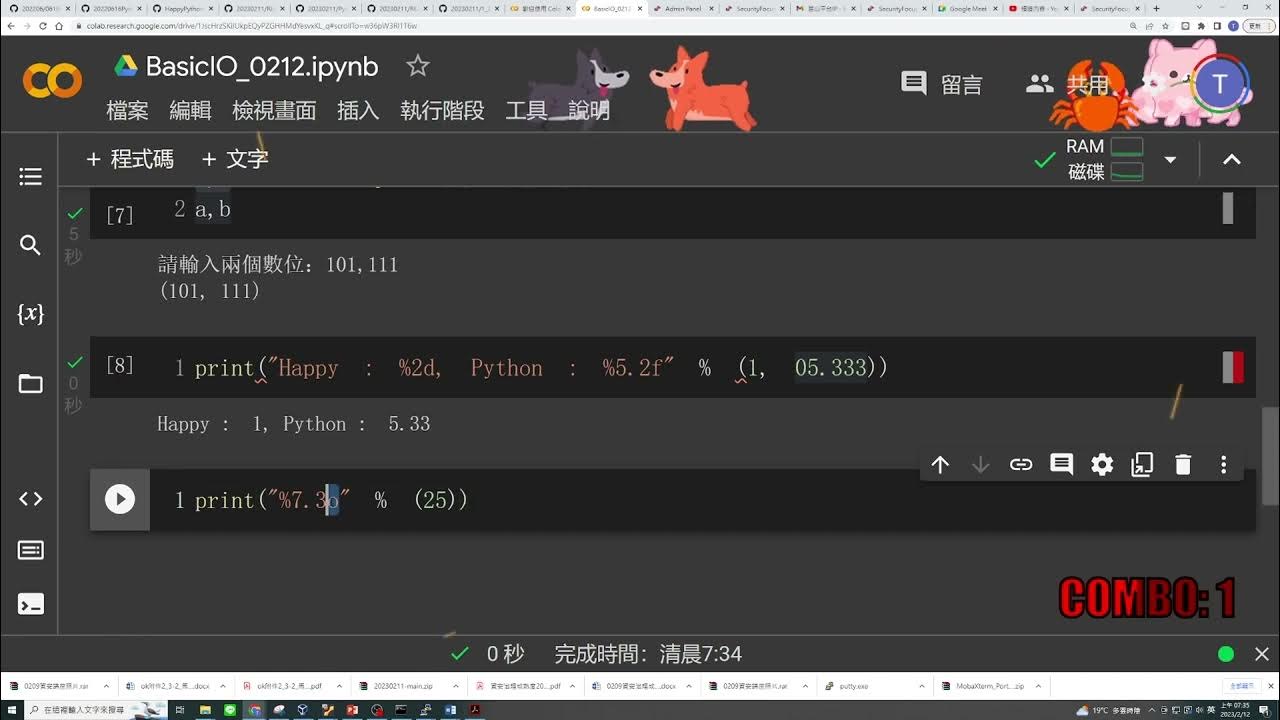1280x720 pixels.
Task: Open the 檢視畫面 menu
Action: pos(274,111)
